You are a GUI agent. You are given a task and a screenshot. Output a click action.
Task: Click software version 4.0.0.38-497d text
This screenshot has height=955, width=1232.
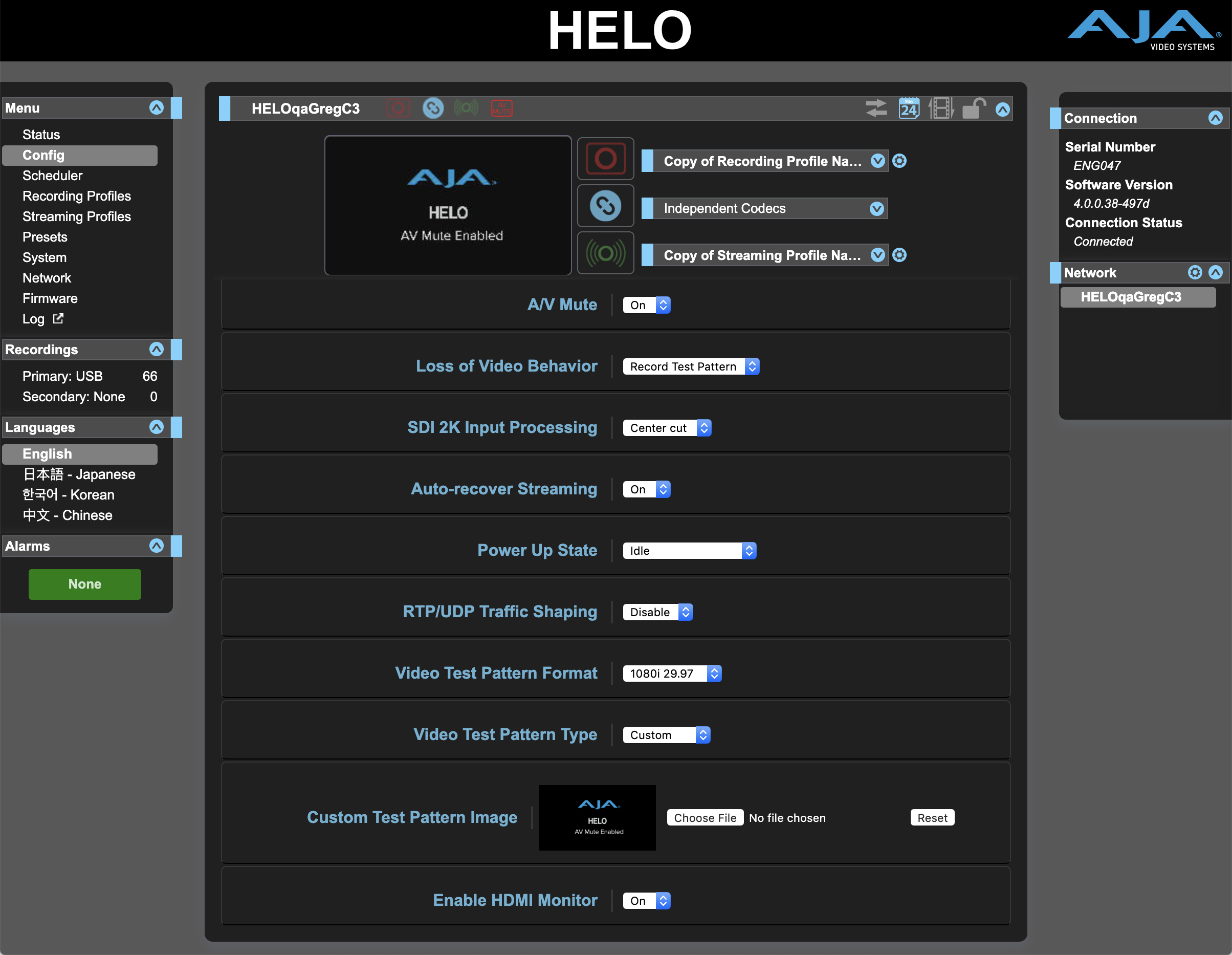(1111, 203)
